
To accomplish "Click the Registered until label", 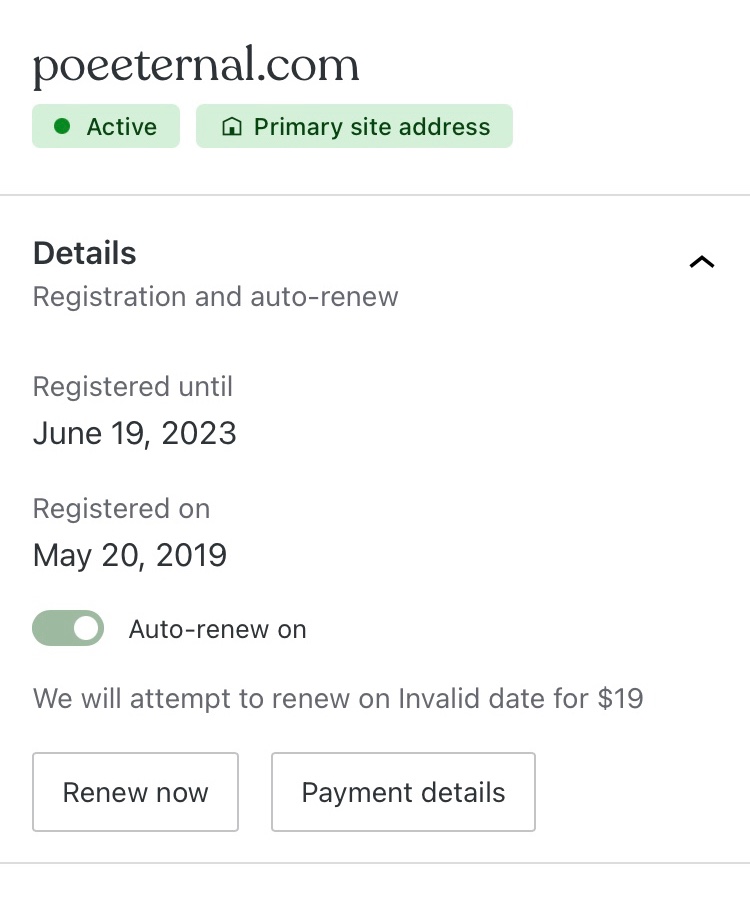I will pyautogui.click(x=133, y=386).
